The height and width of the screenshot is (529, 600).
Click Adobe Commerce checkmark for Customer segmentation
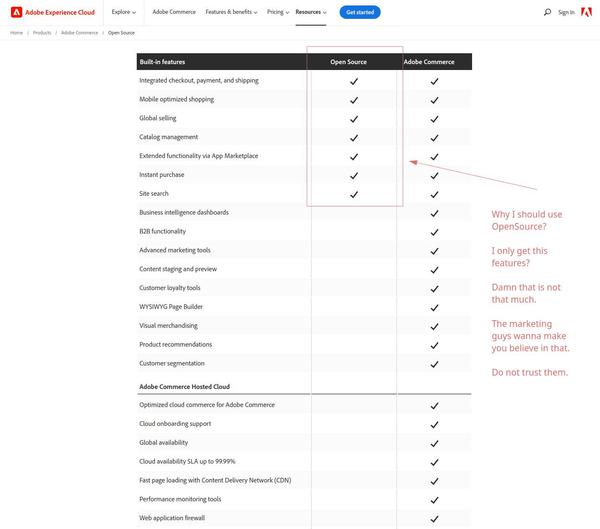tap(434, 364)
